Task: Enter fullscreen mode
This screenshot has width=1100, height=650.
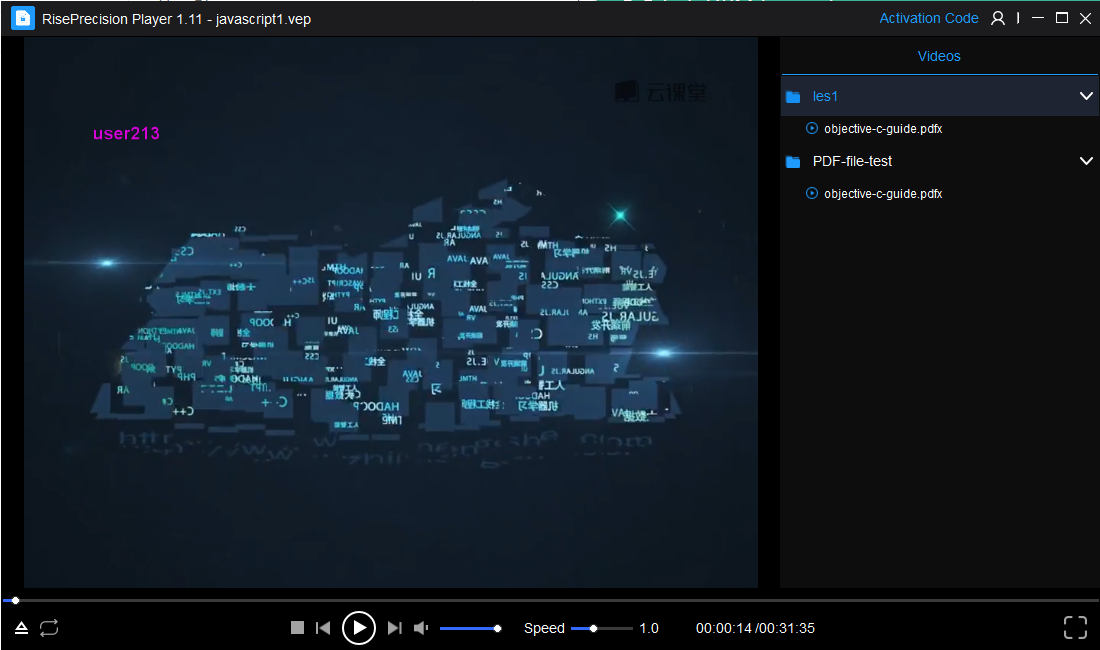Action: (x=1075, y=627)
